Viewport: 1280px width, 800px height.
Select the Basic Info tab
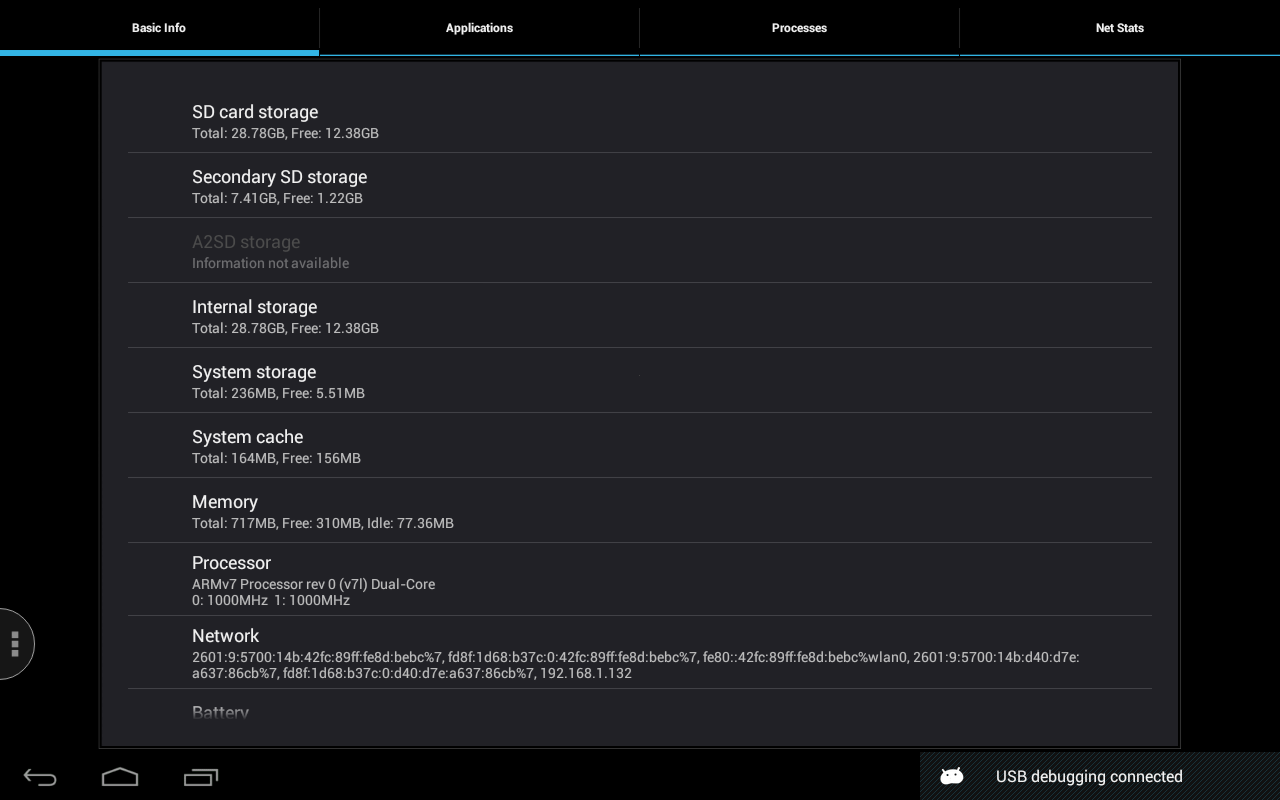pyautogui.click(x=158, y=28)
